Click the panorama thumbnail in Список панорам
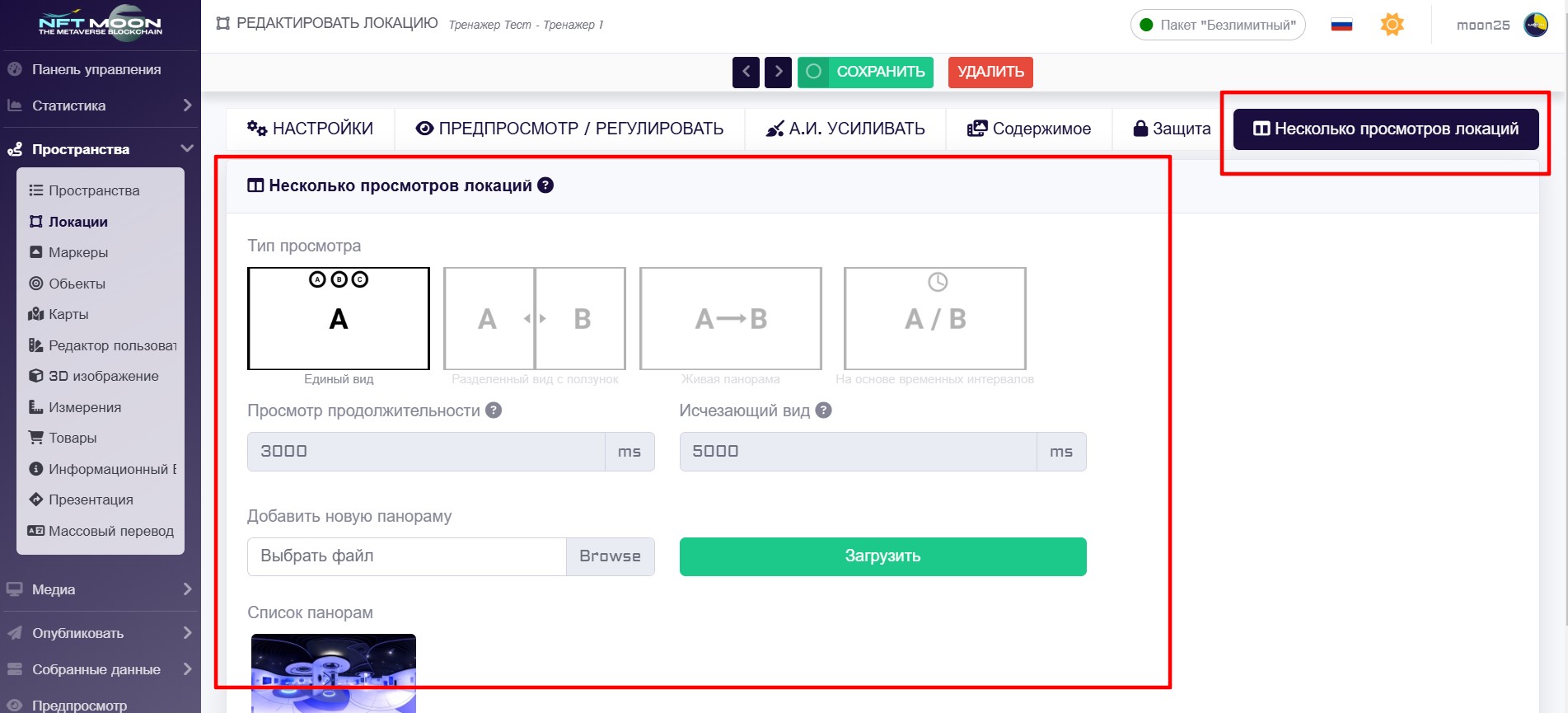The width and height of the screenshot is (1568, 713). coord(334,673)
